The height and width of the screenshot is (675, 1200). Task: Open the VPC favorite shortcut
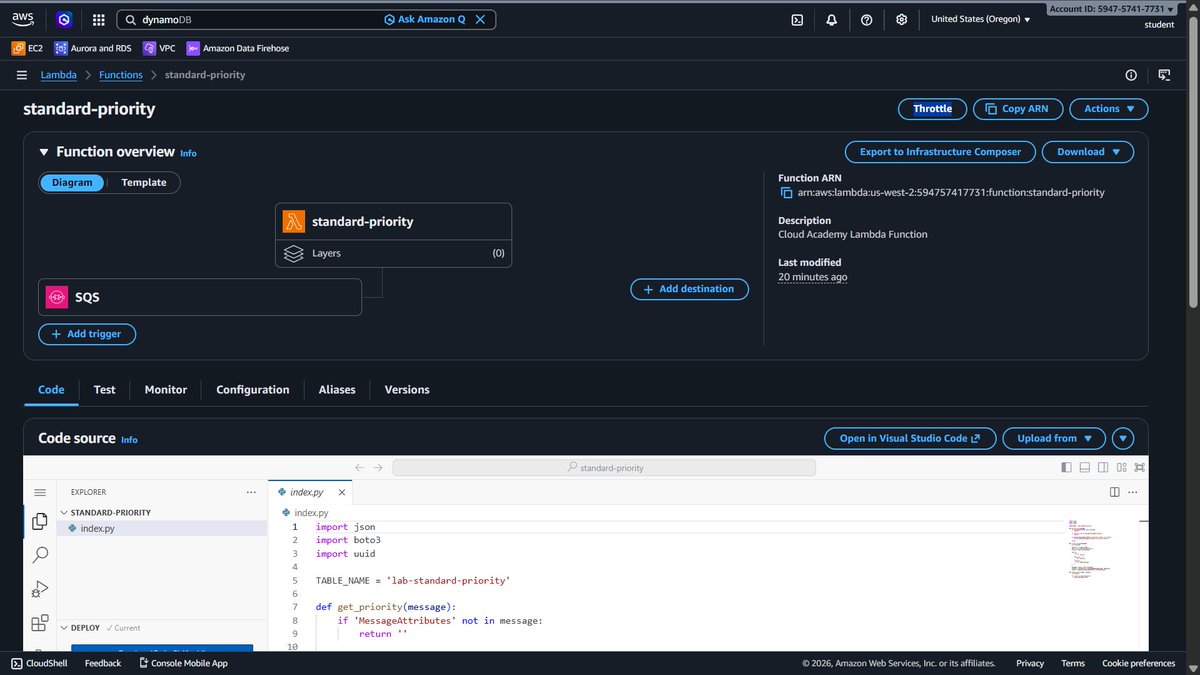[x=159, y=48]
